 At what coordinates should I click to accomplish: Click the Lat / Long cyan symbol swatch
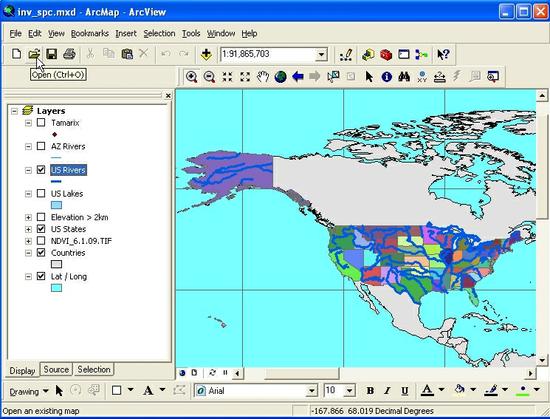click(56, 288)
